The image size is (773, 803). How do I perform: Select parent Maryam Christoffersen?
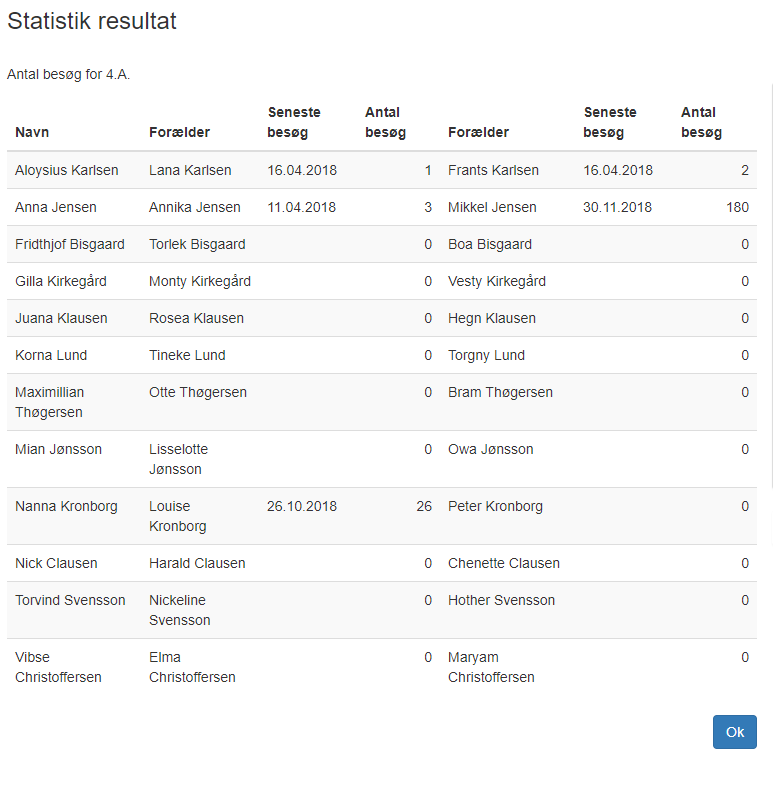pyautogui.click(x=491, y=667)
